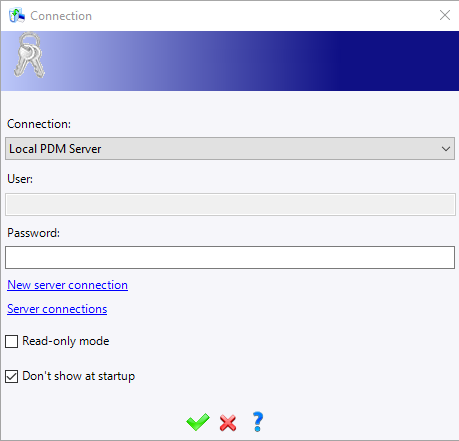Enable Read-only mode checkbox
The image size is (459, 441).
[x=11, y=341]
